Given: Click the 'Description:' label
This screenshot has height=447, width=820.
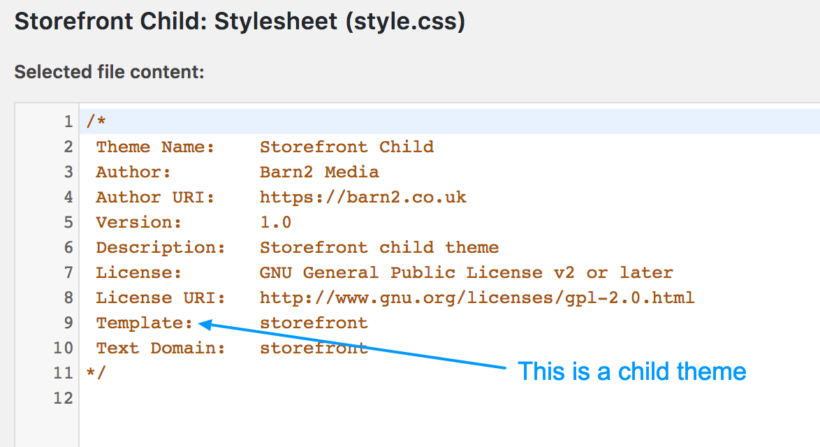Looking at the screenshot, I should [161, 247].
